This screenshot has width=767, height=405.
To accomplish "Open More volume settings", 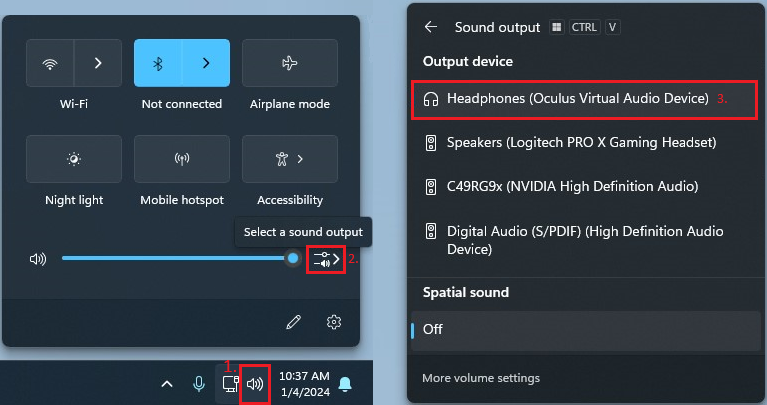I will [x=481, y=378].
